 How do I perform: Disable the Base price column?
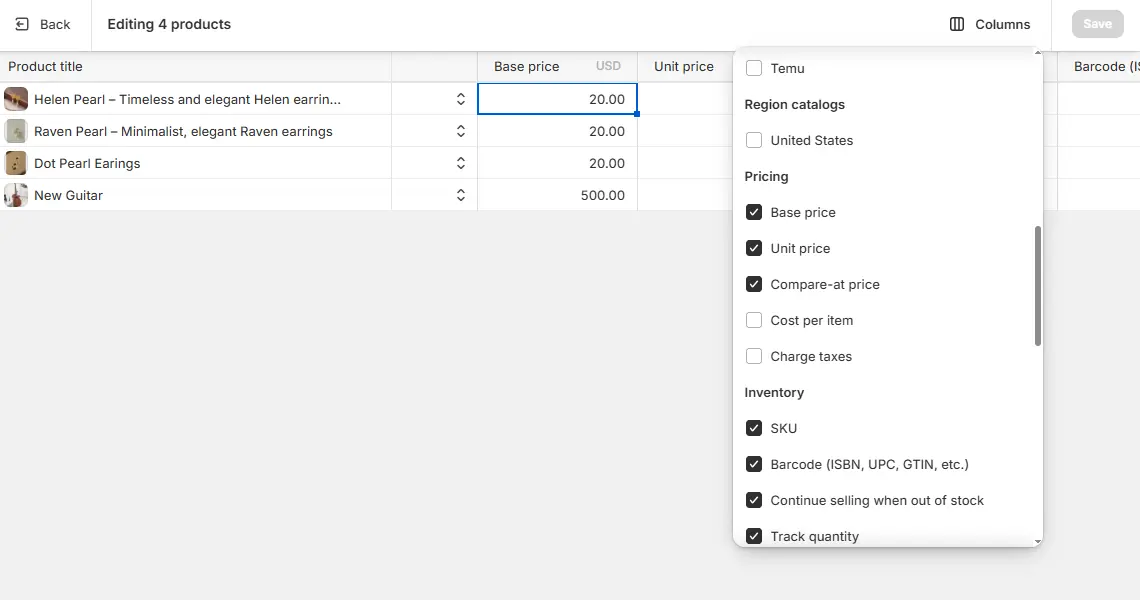pyautogui.click(x=753, y=212)
